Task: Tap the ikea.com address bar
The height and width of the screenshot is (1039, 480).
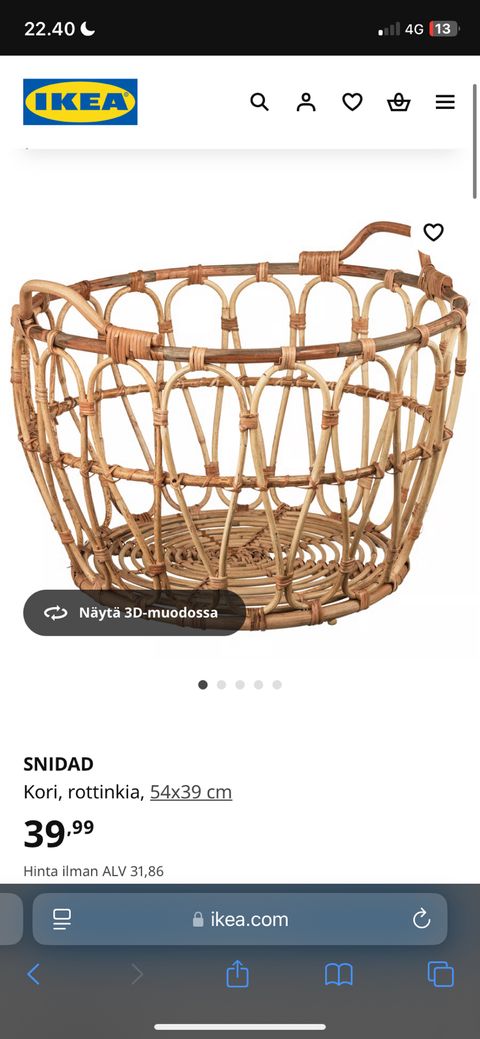Action: 240,918
